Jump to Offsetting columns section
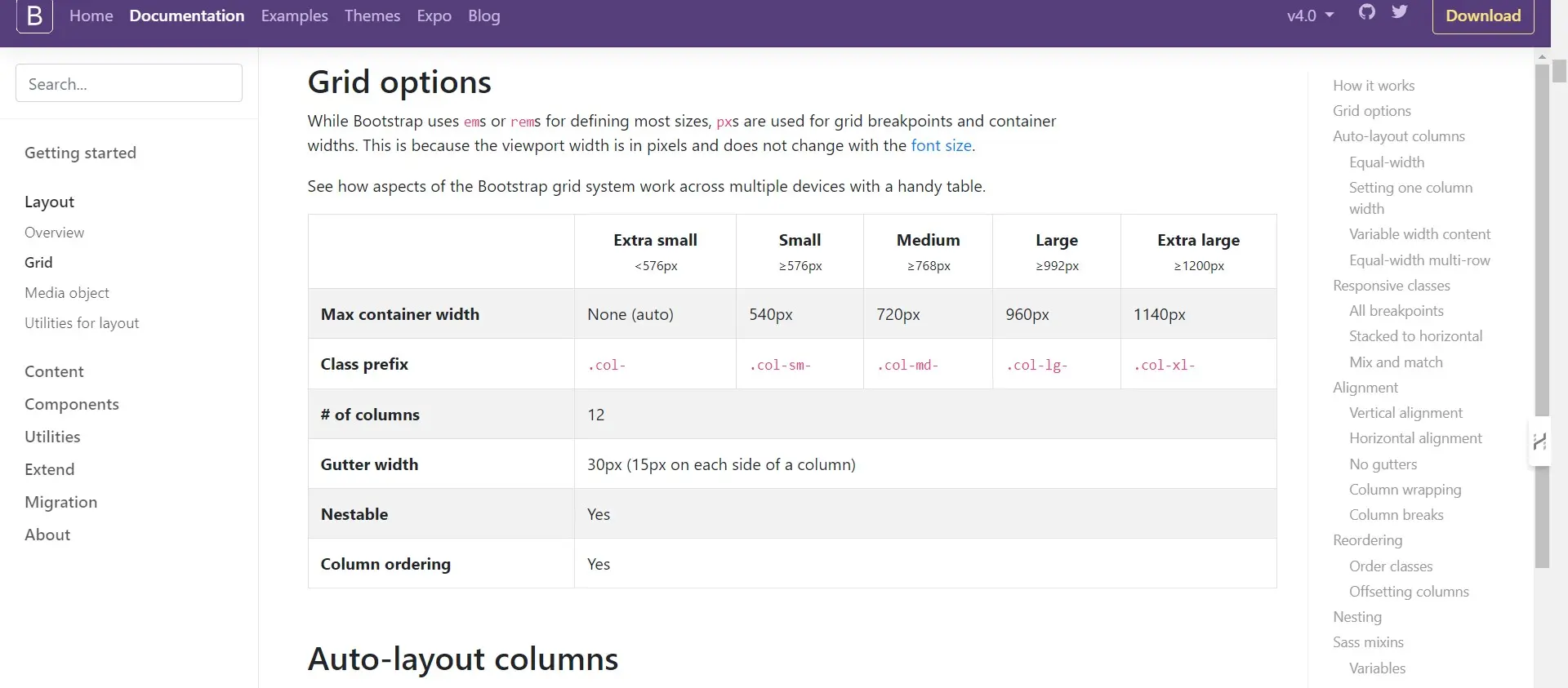Viewport: 1568px width, 688px height. [x=1409, y=592]
